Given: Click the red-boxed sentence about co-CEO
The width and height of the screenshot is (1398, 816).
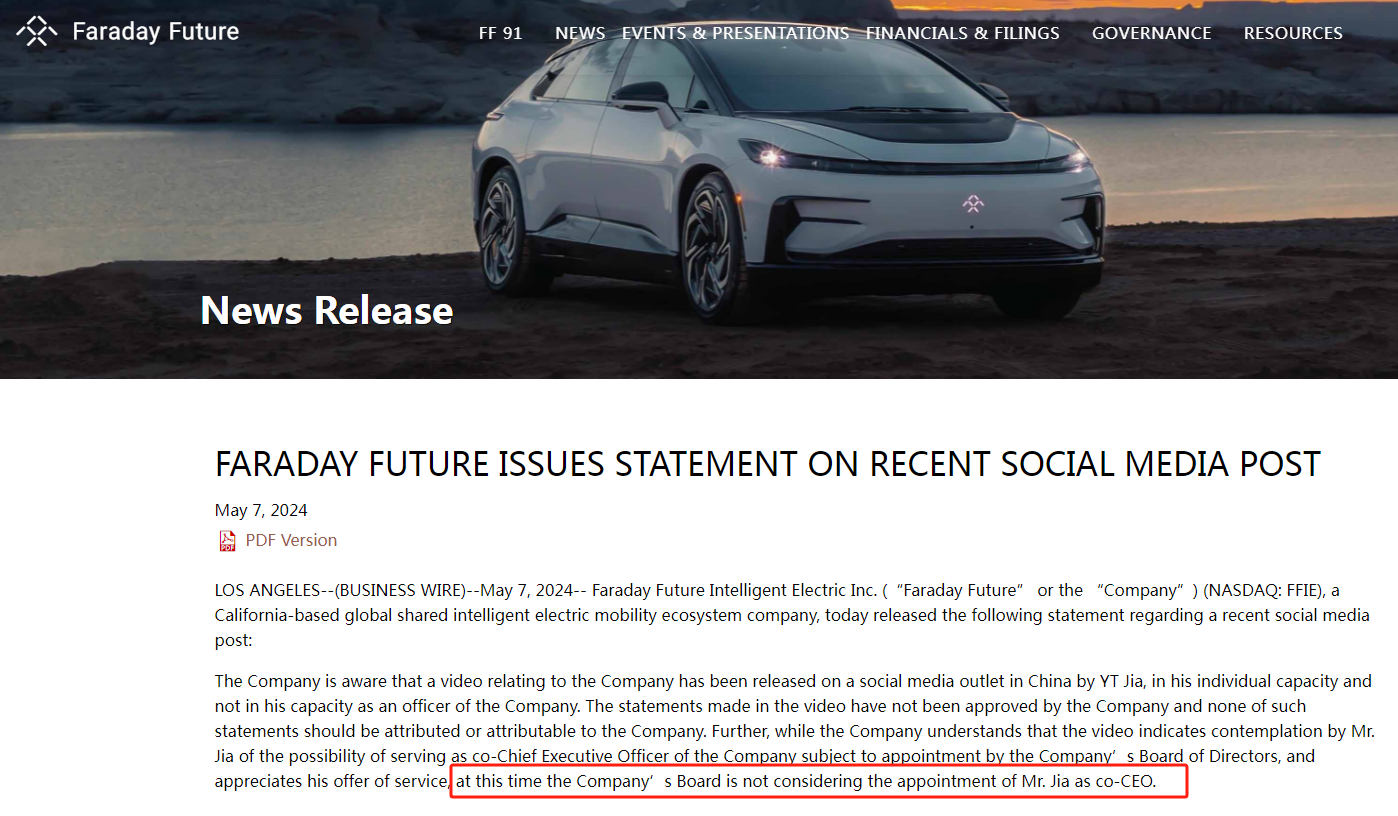Looking at the screenshot, I should point(819,781).
